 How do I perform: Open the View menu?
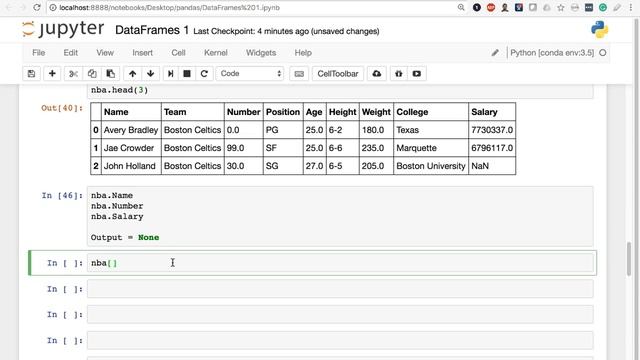point(105,53)
